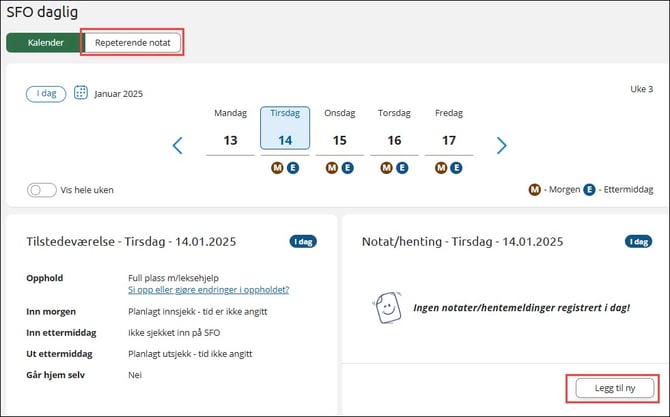Open the Repeterende notat tab
The width and height of the screenshot is (670, 417).
132,43
